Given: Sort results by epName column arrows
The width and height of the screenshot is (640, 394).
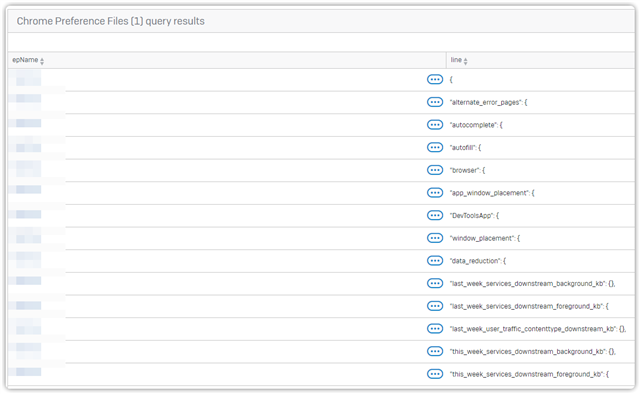Looking at the screenshot, I should click(42, 61).
